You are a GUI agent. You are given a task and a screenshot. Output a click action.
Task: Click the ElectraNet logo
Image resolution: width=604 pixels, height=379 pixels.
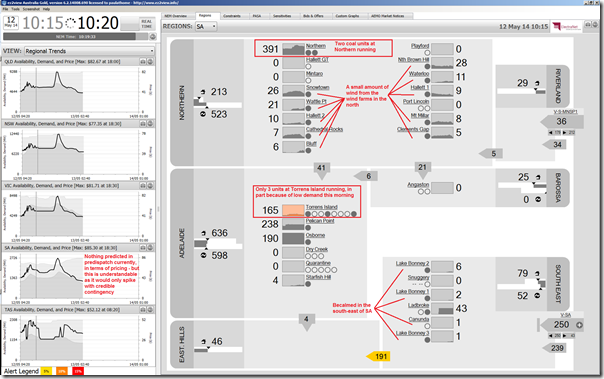[566, 27]
